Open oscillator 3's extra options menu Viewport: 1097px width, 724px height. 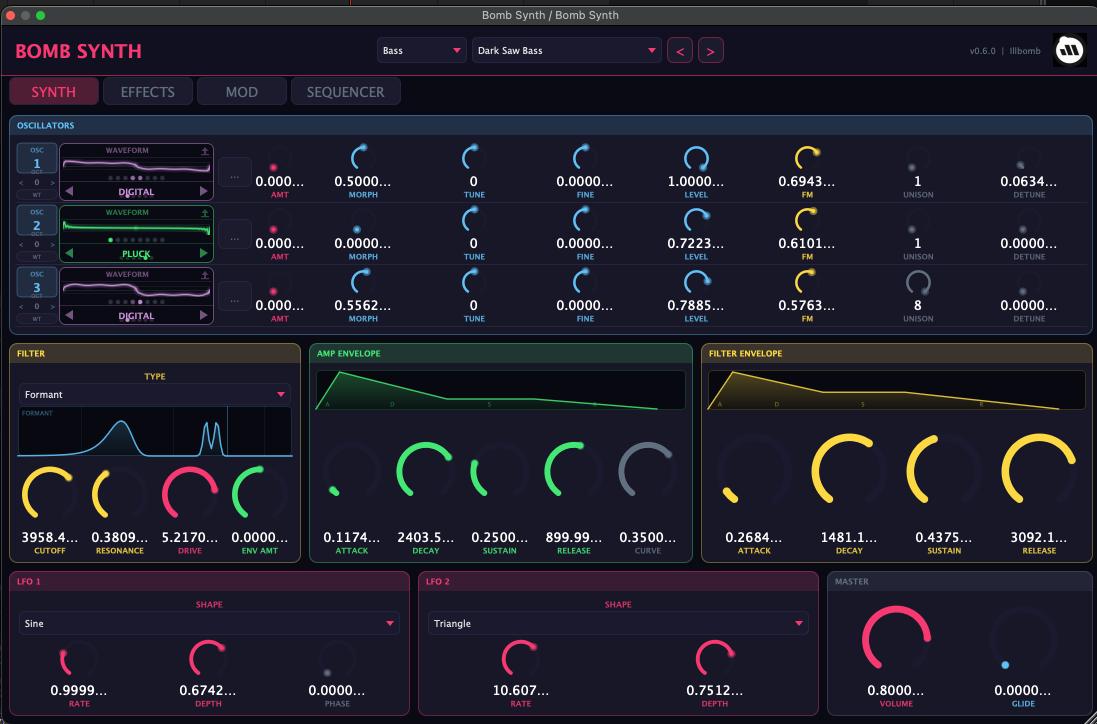click(234, 295)
